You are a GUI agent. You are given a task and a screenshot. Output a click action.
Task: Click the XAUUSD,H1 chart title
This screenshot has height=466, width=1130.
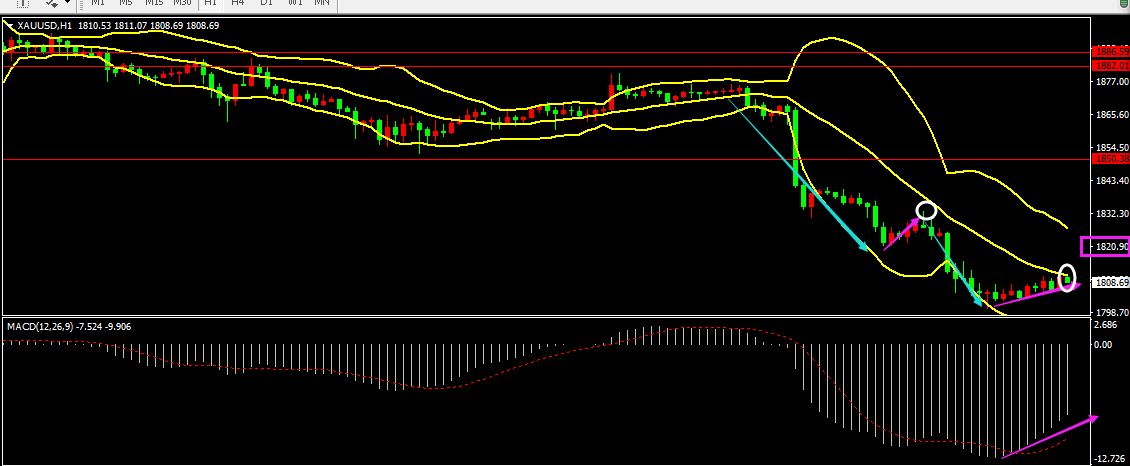coord(45,26)
